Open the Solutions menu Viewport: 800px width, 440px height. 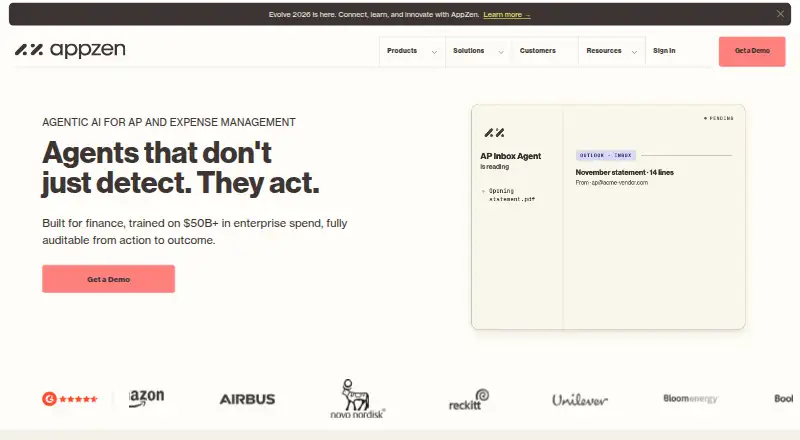468,51
